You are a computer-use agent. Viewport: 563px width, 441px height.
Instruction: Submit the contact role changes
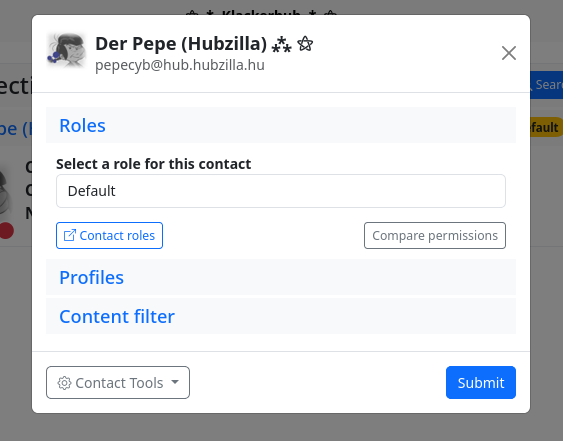tap(481, 382)
